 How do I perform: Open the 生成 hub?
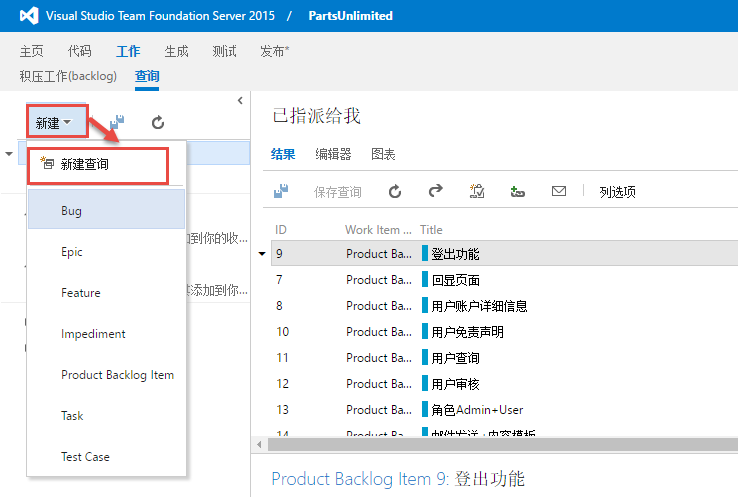pos(176,51)
